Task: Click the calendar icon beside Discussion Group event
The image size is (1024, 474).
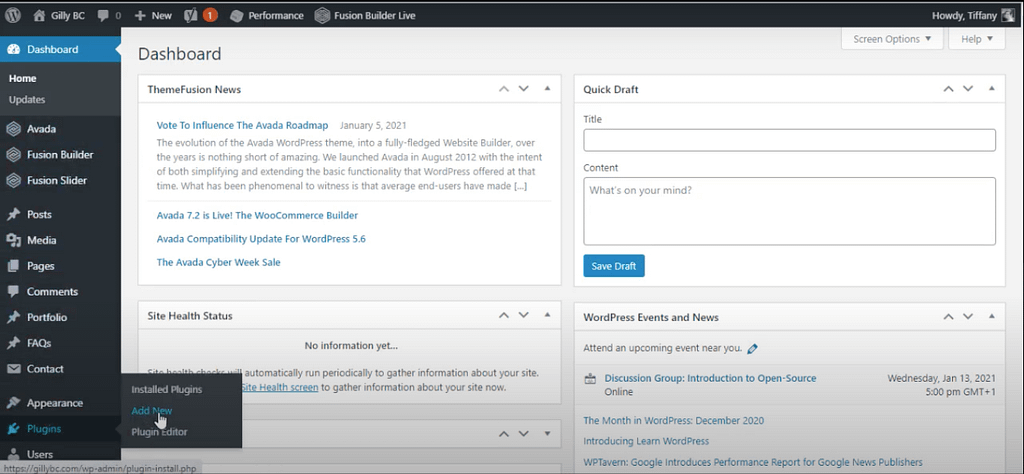Action: (x=590, y=379)
